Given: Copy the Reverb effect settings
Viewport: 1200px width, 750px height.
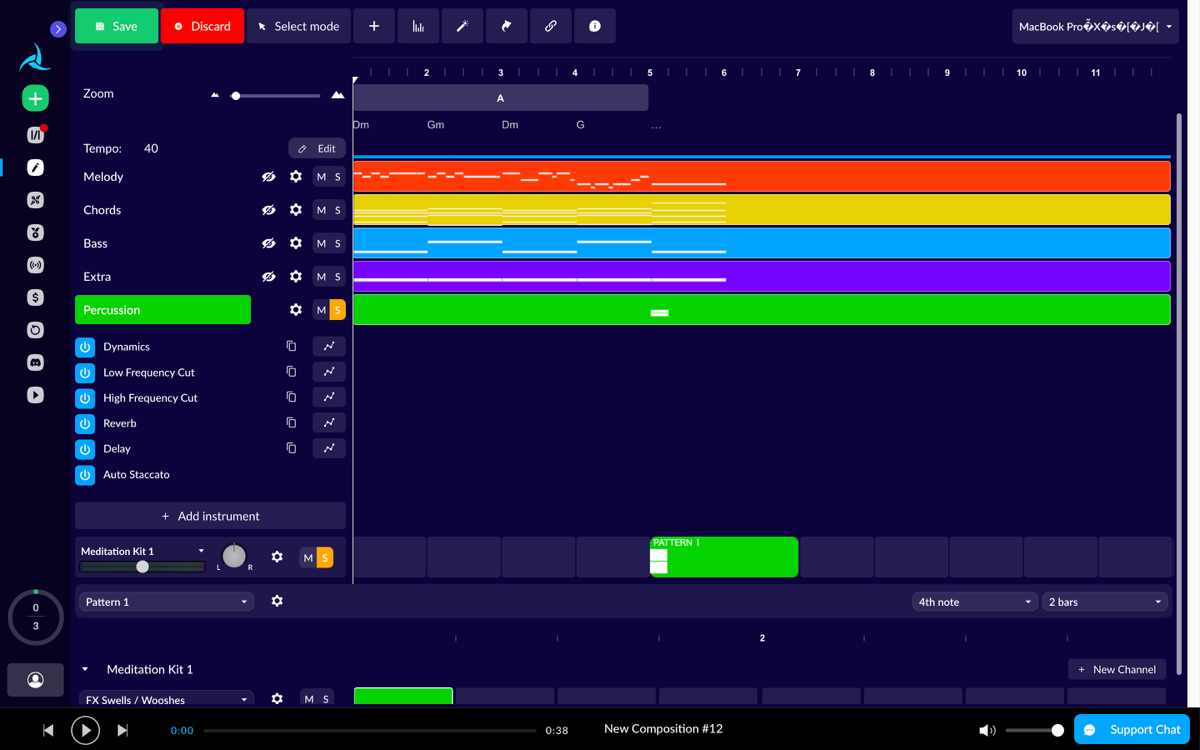Looking at the screenshot, I should [x=291, y=423].
